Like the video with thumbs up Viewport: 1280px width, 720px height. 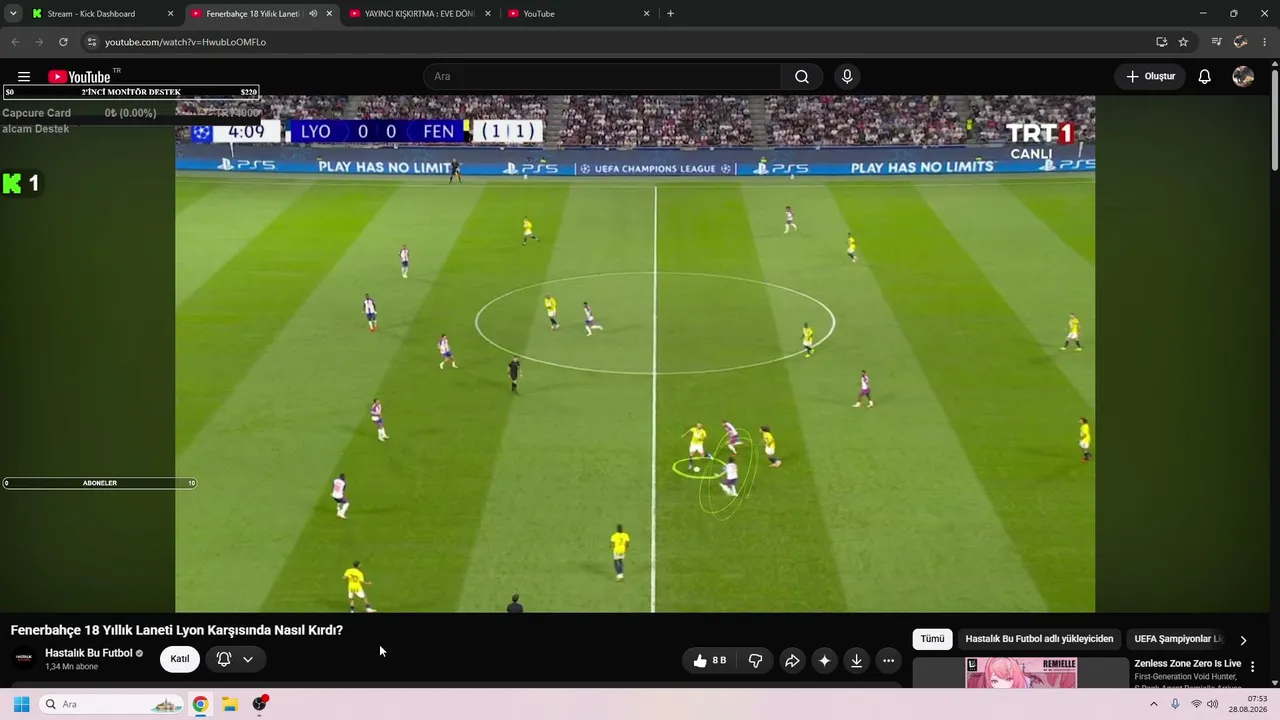(710, 660)
